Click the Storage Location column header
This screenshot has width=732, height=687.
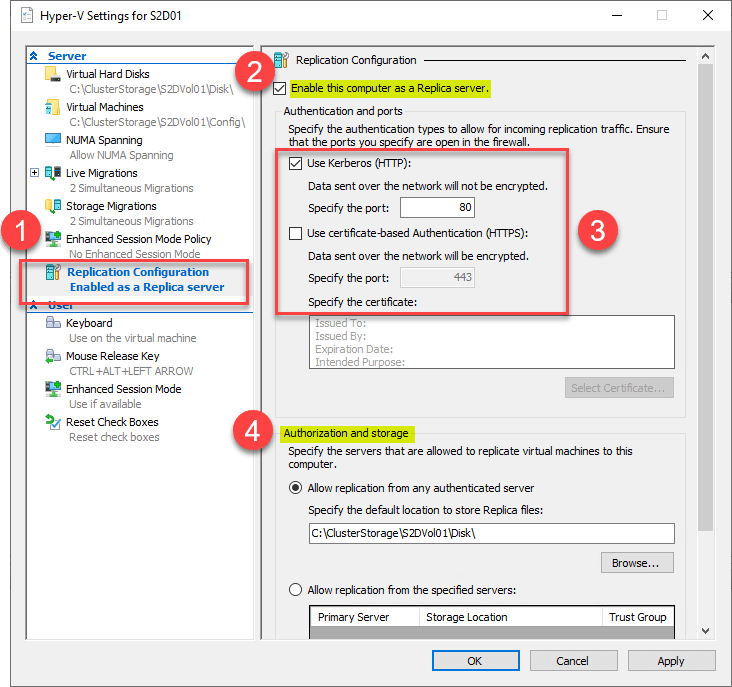511,617
